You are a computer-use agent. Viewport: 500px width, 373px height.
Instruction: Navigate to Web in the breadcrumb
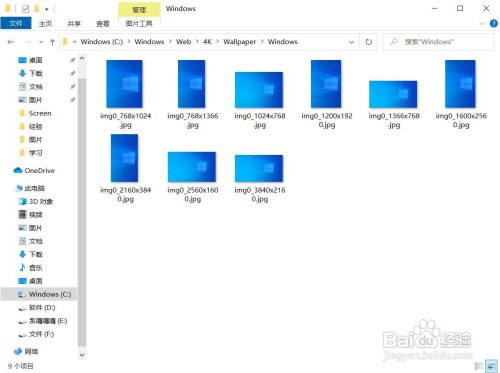coord(183,42)
